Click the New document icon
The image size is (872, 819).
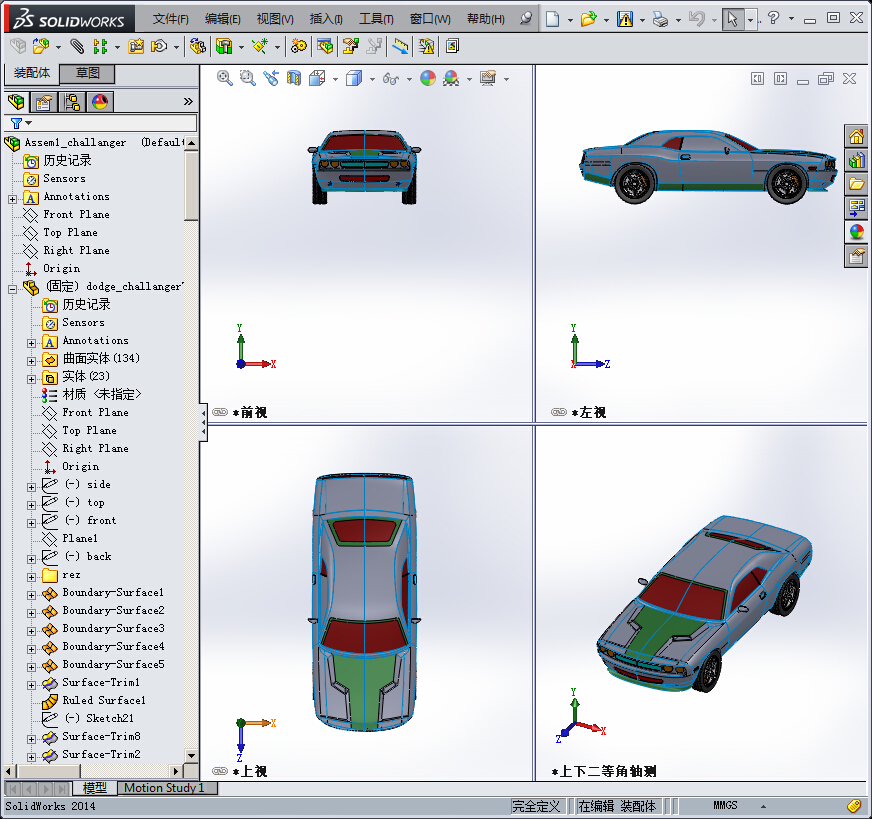tap(552, 19)
